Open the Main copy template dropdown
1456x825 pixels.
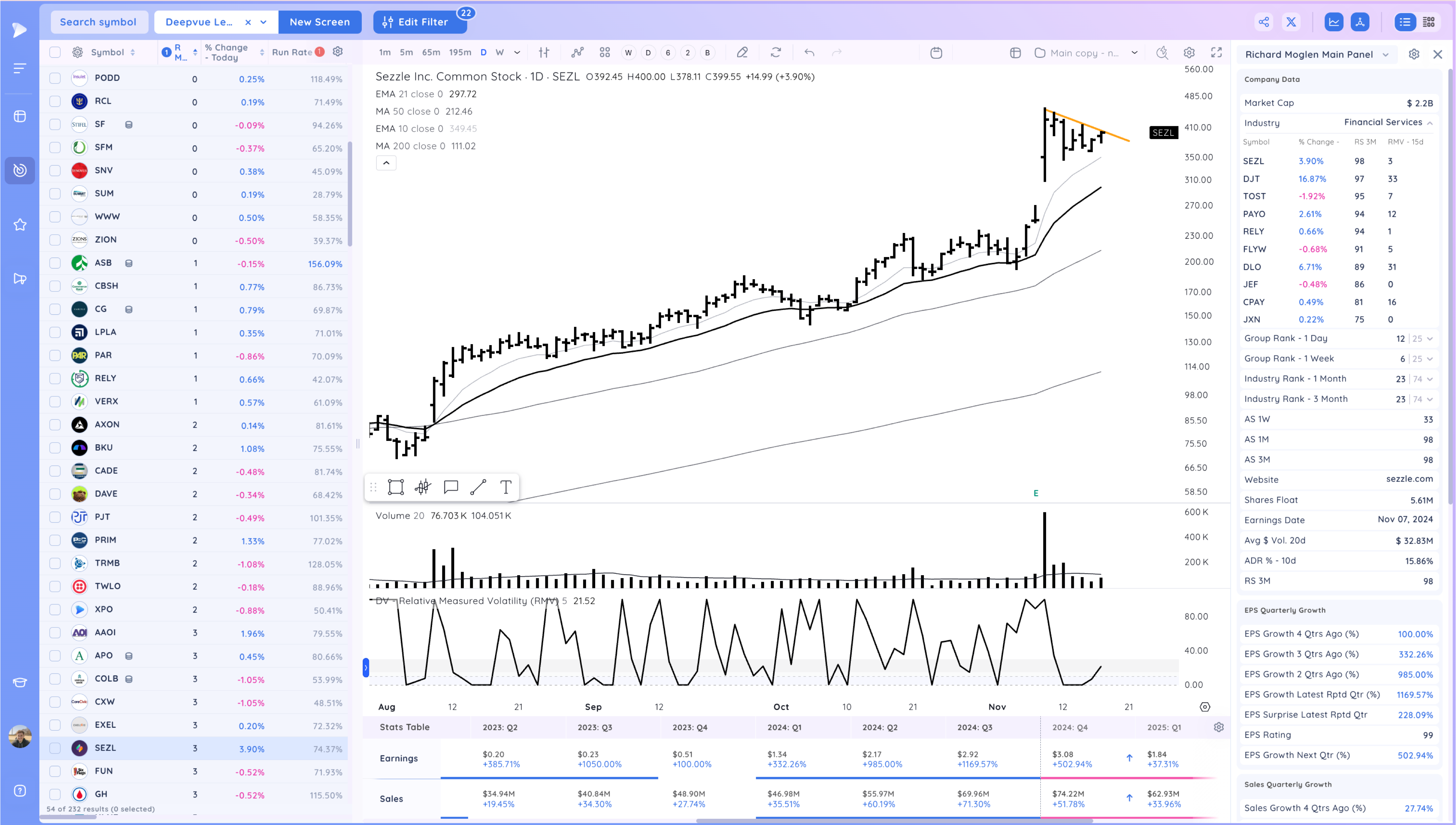point(1134,53)
